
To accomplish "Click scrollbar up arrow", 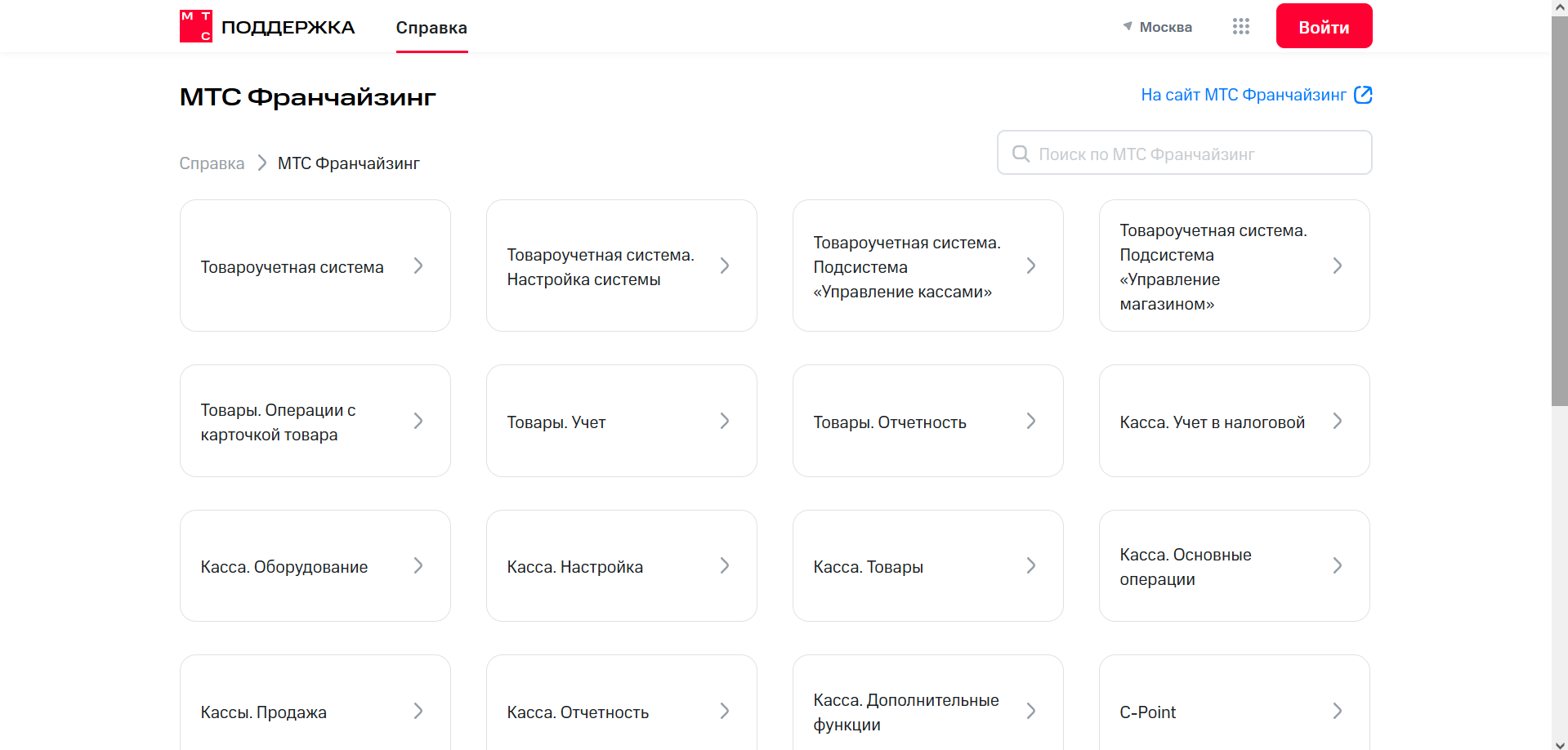I will (x=1560, y=7).
